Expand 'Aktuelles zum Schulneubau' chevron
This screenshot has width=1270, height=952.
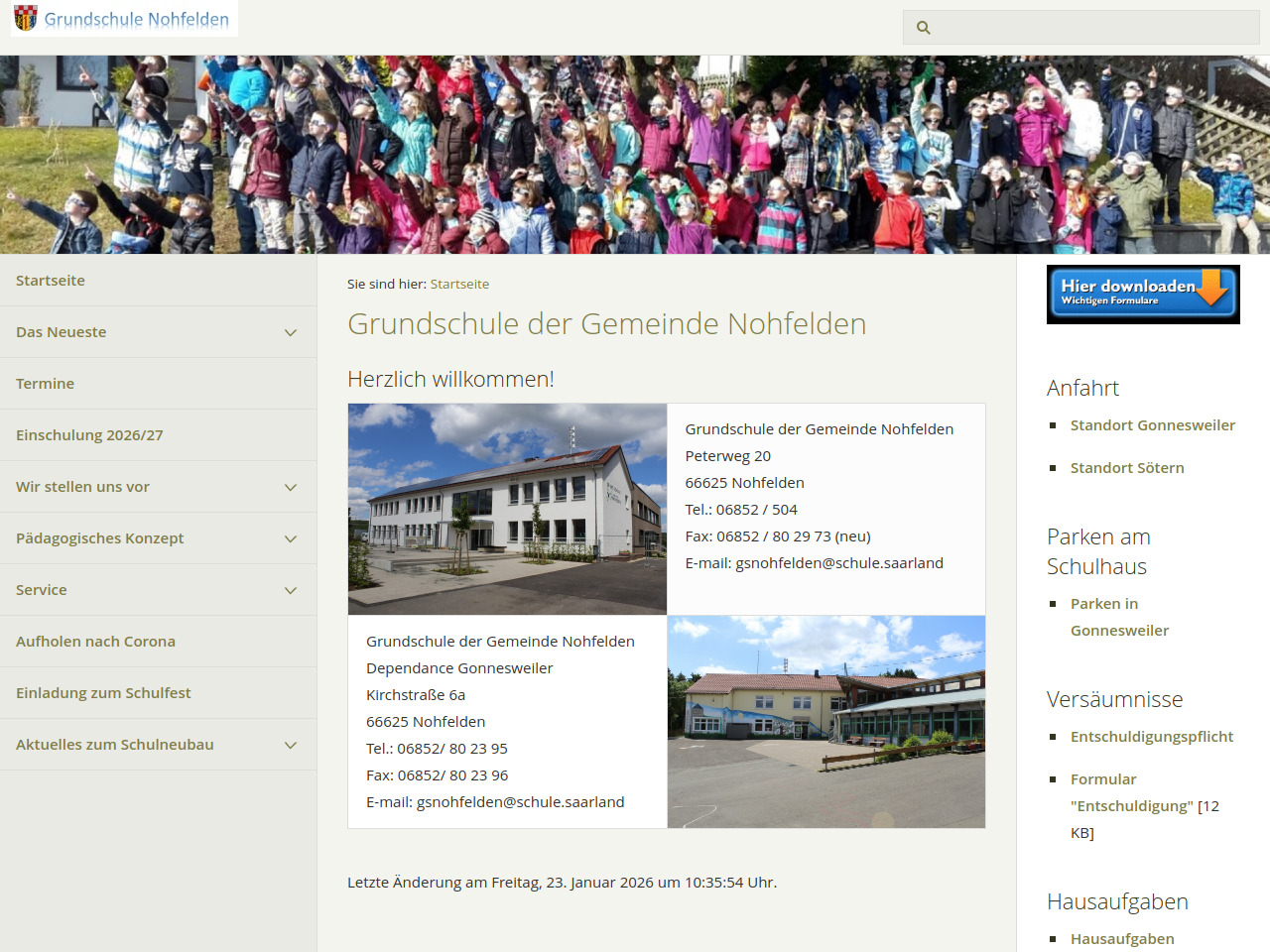point(291,746)
